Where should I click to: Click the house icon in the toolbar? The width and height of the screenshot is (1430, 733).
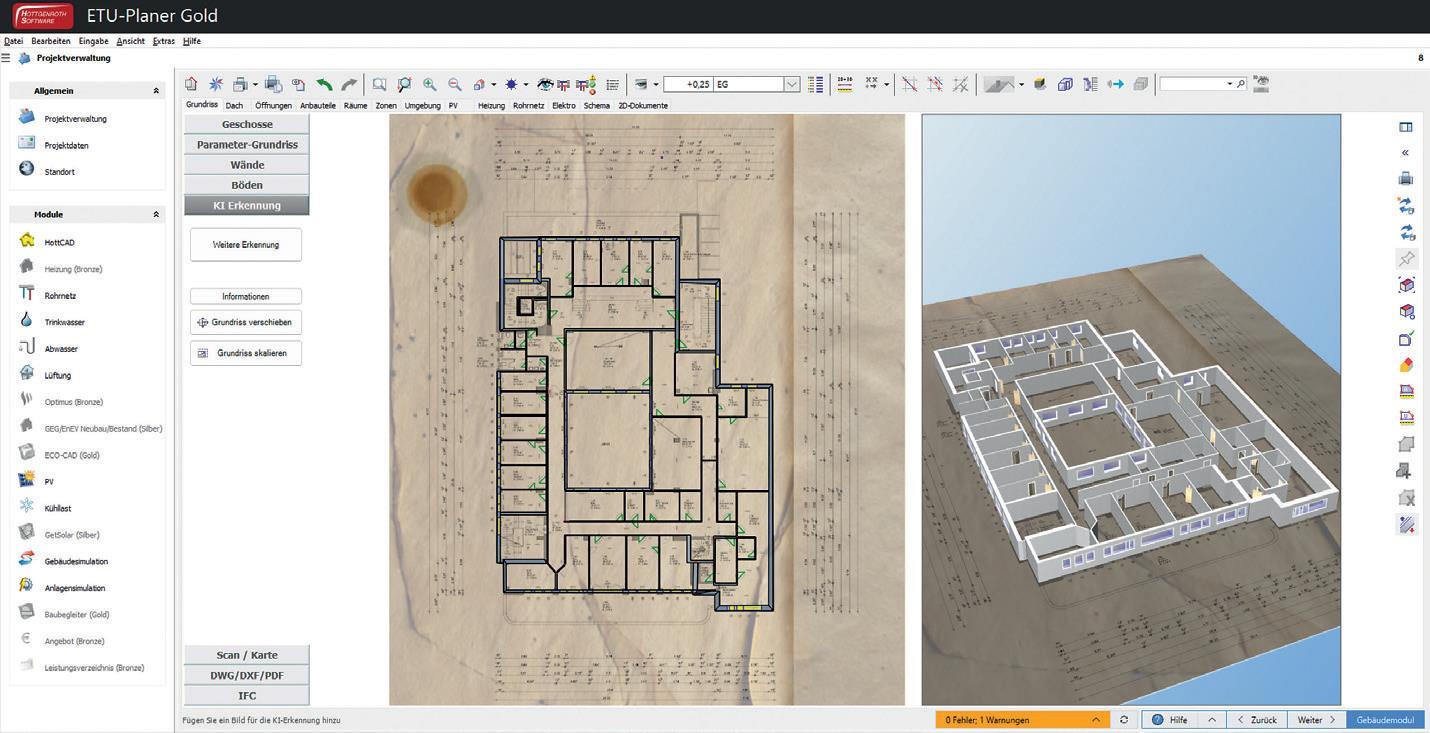tap(191, 85)
